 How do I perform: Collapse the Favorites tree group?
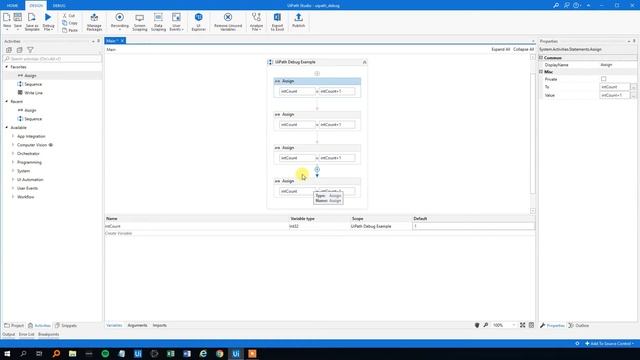click(7, 67)
